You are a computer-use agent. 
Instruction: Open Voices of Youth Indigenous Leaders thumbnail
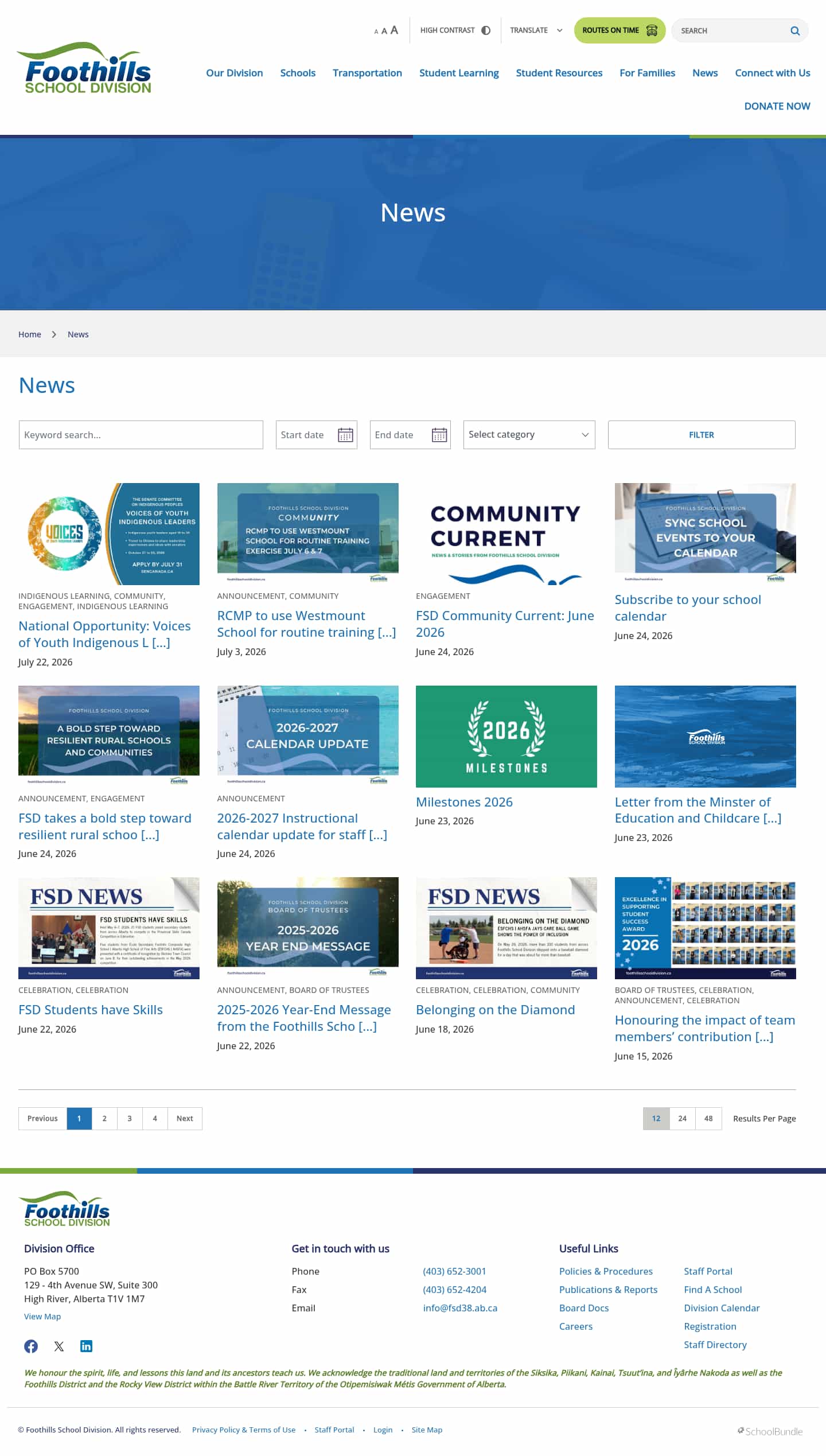click(109, 534)
